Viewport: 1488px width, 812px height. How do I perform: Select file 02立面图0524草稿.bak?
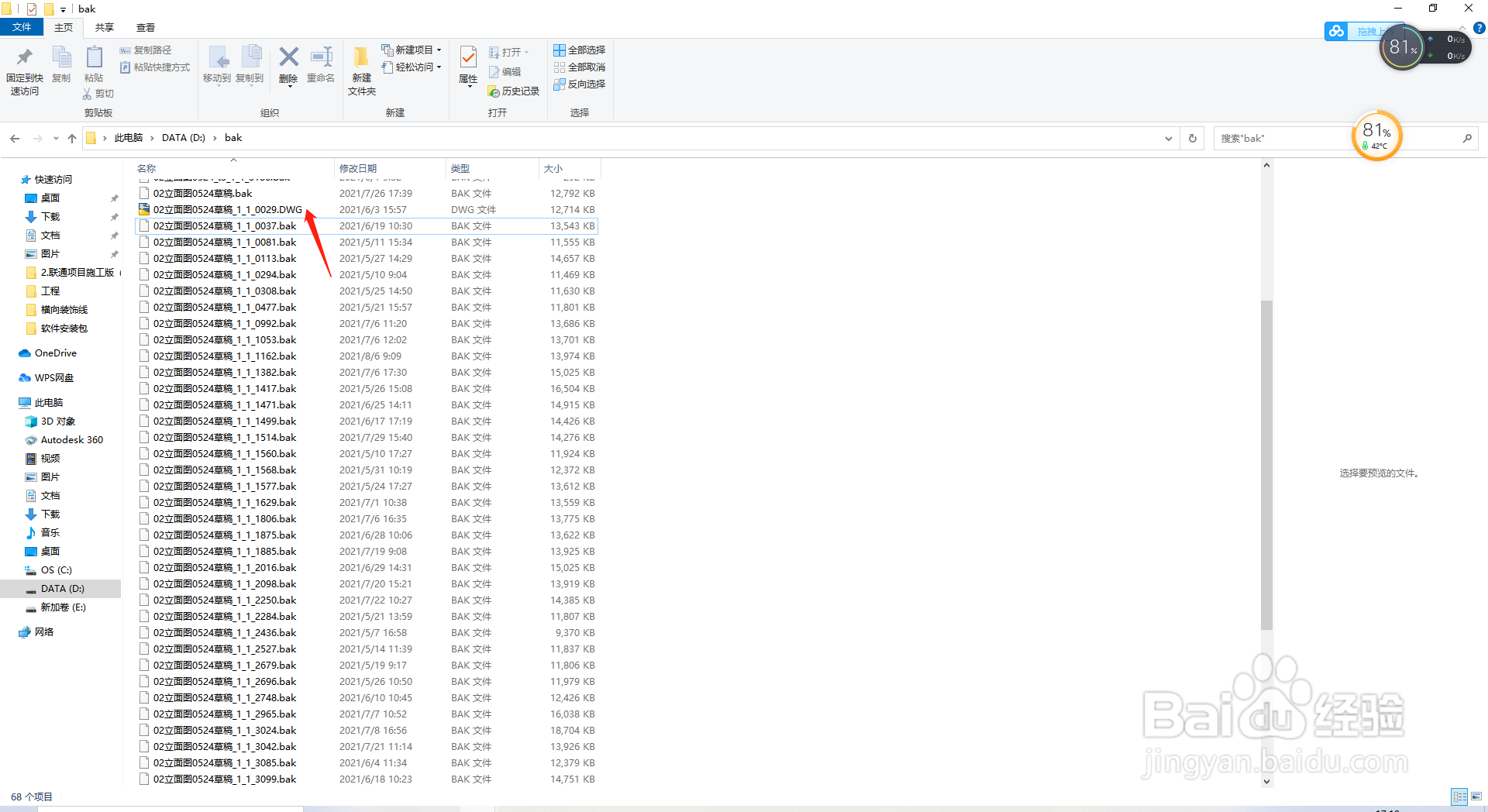pyautogui.click(x=203, y=194)
